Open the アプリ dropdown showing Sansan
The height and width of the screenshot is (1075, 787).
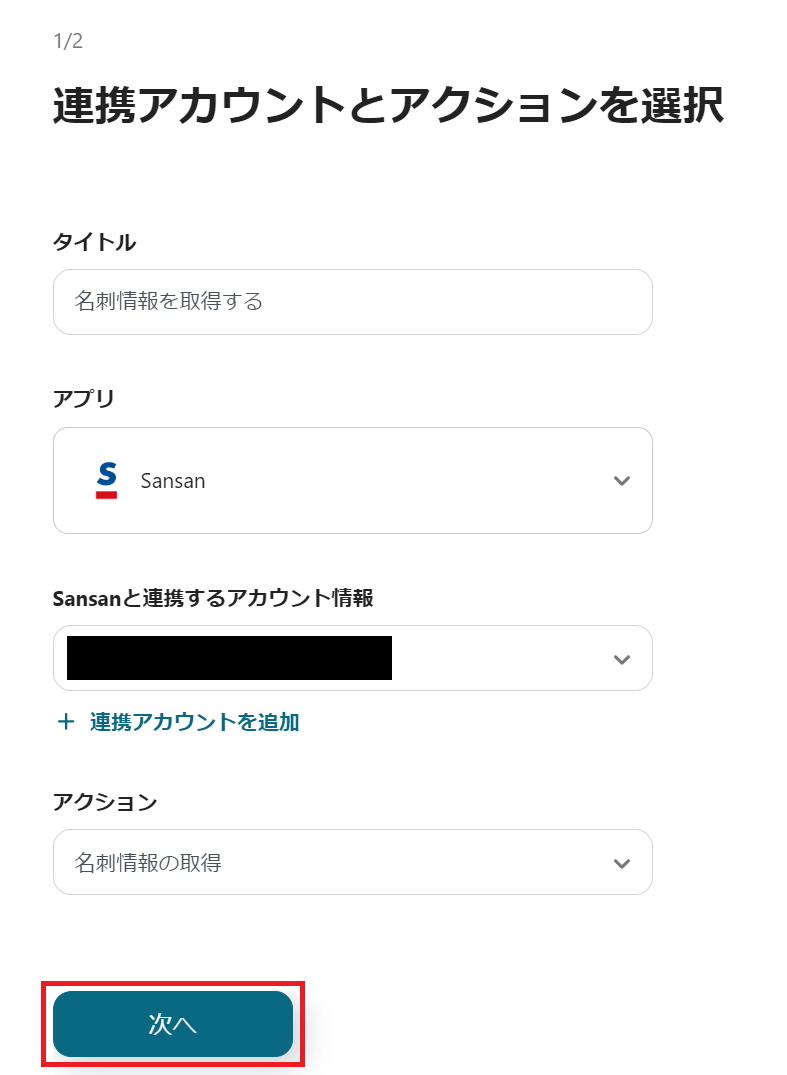pos(352,480)
